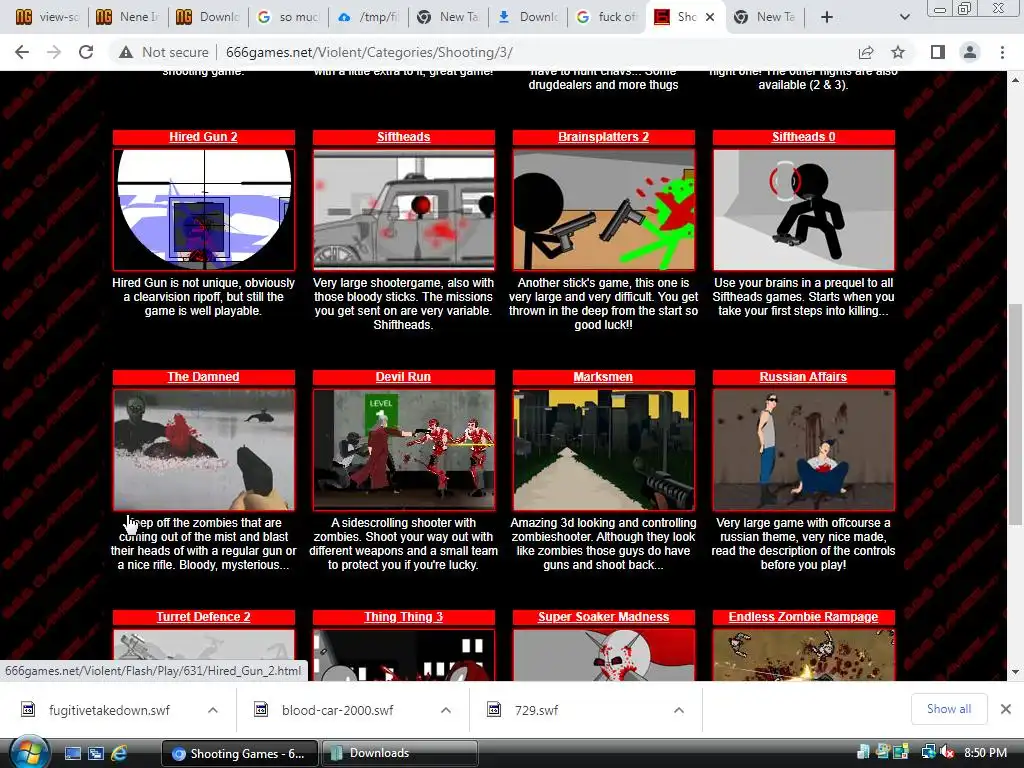The height and width of the screenshot is (768, 1024).
Task: Open the Marksmen game link
Action: tap(603, 377)
